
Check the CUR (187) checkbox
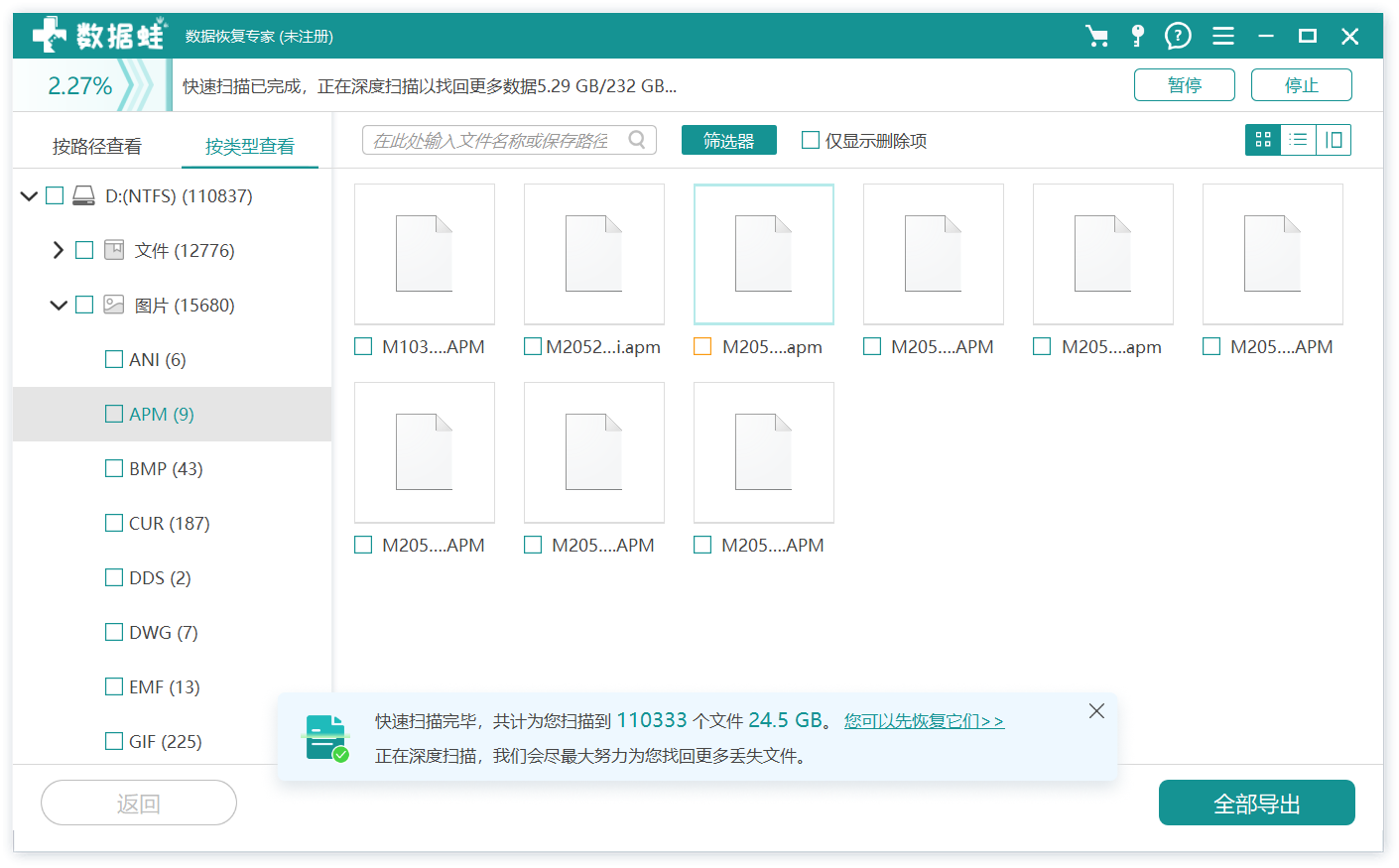pyautogui.click(x=114, y=523)
